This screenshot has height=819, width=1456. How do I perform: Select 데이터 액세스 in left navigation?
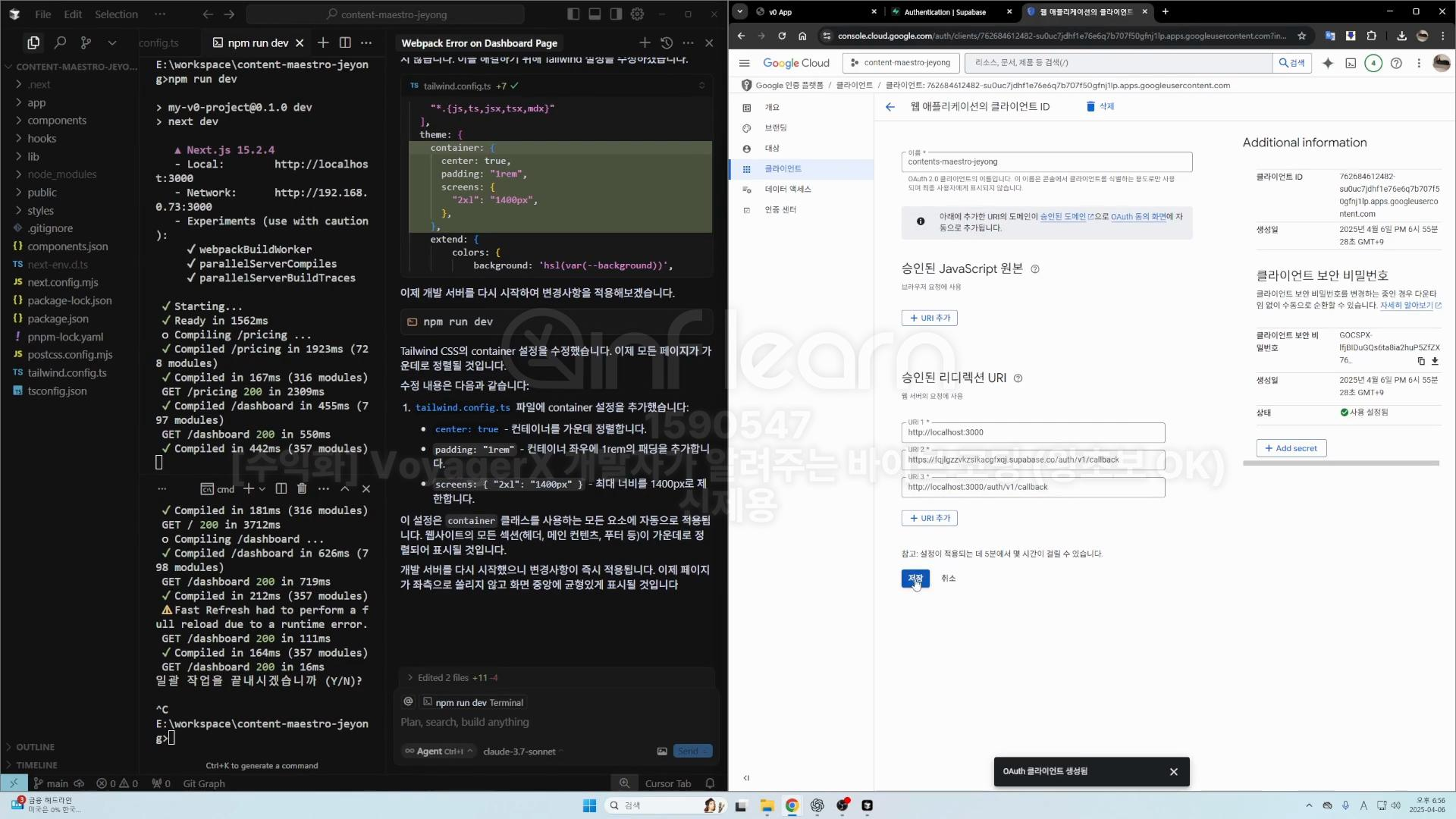click(x=787, y=190)
